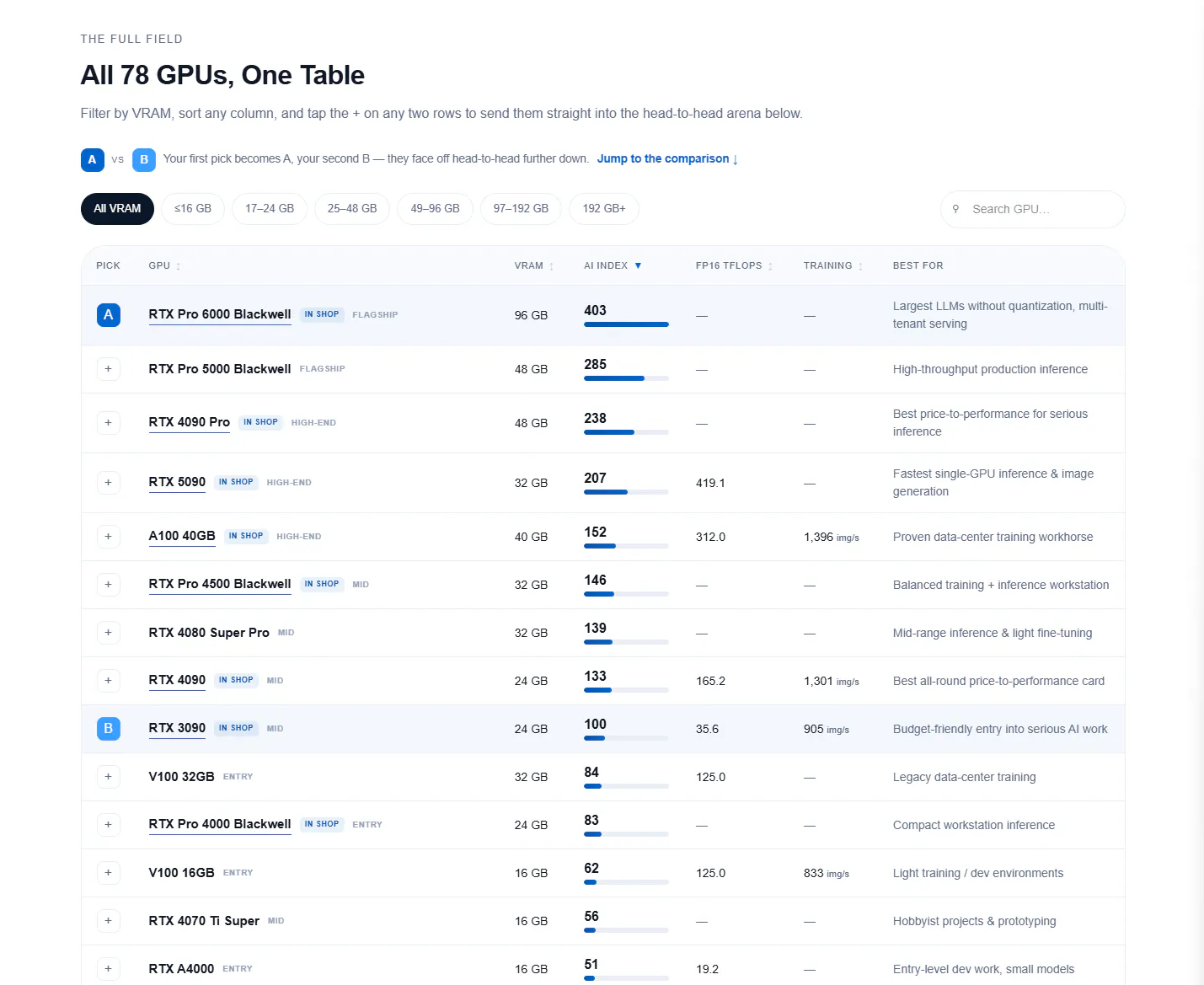Jump to the comparison section
Screen dimensions: 1204x985
(x=667, y=158)
